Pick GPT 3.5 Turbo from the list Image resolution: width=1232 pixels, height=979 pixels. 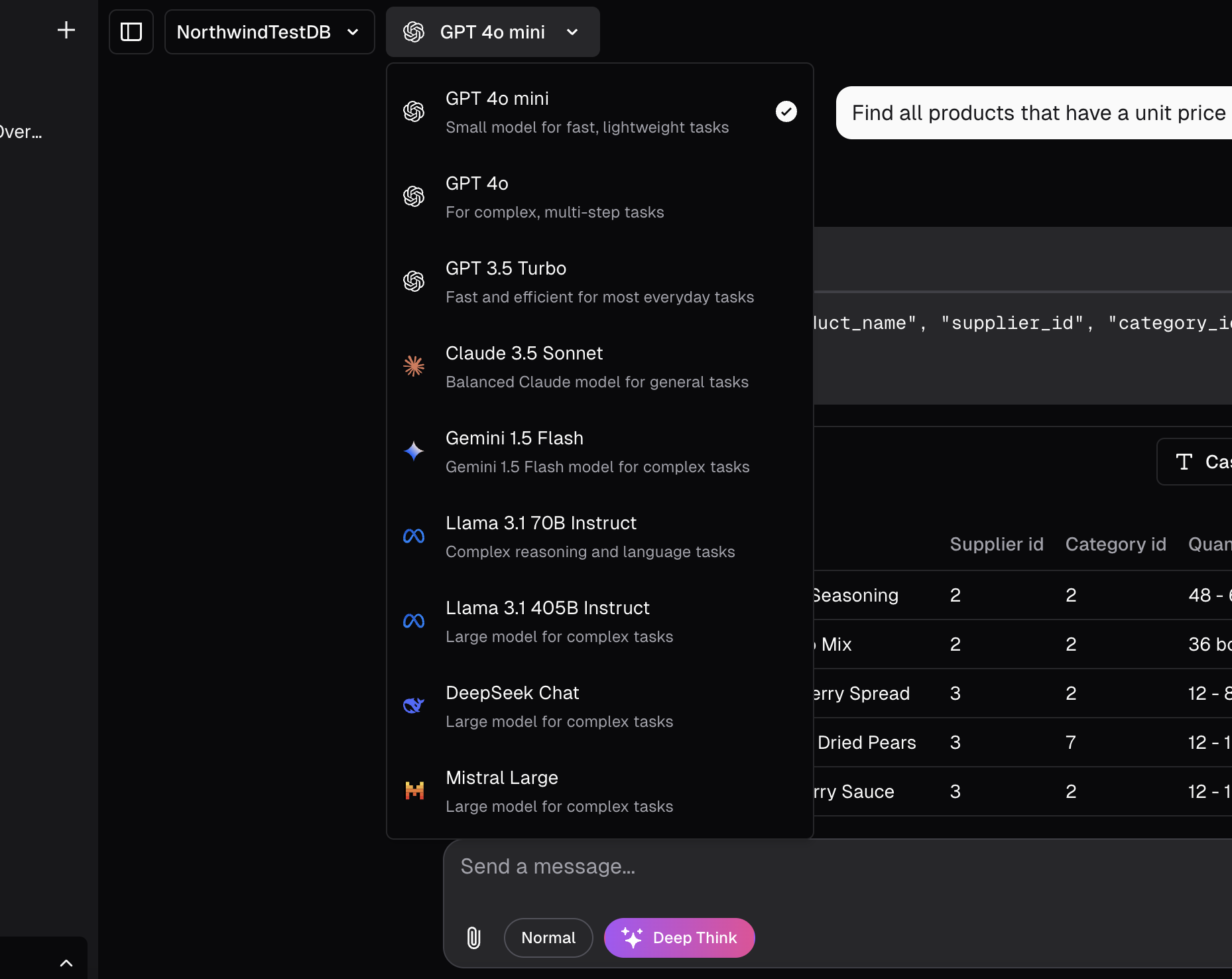click(599, 282)
